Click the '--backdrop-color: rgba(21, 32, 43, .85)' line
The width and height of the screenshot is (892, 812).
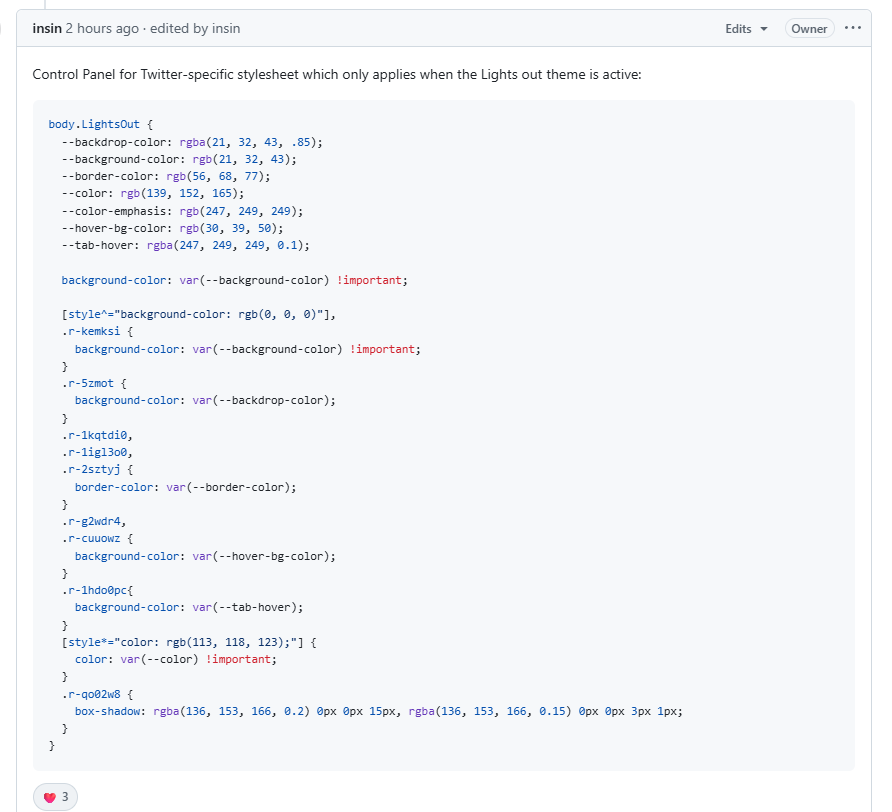(x=192, y=142)
